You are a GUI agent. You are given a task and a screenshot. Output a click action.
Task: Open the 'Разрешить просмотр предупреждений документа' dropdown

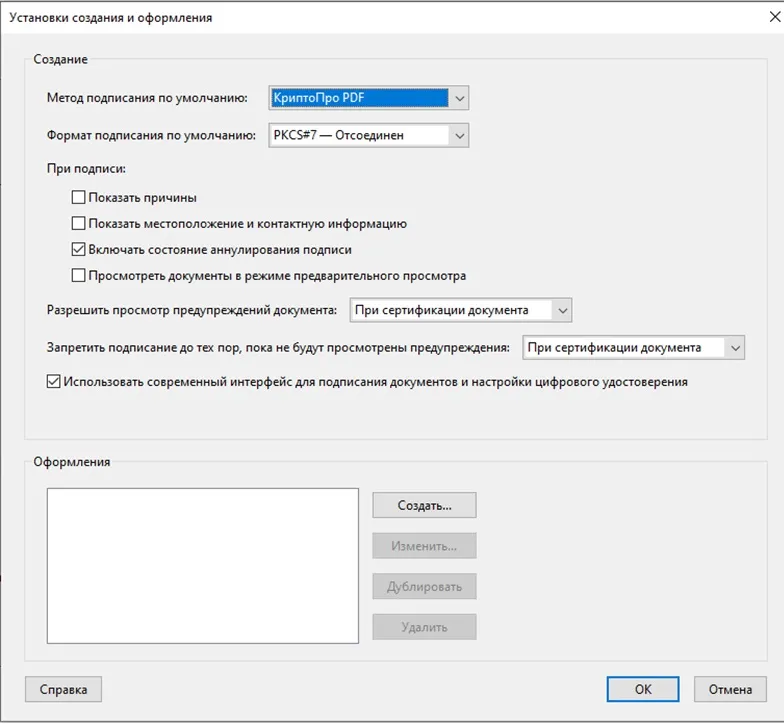point(561,311)
